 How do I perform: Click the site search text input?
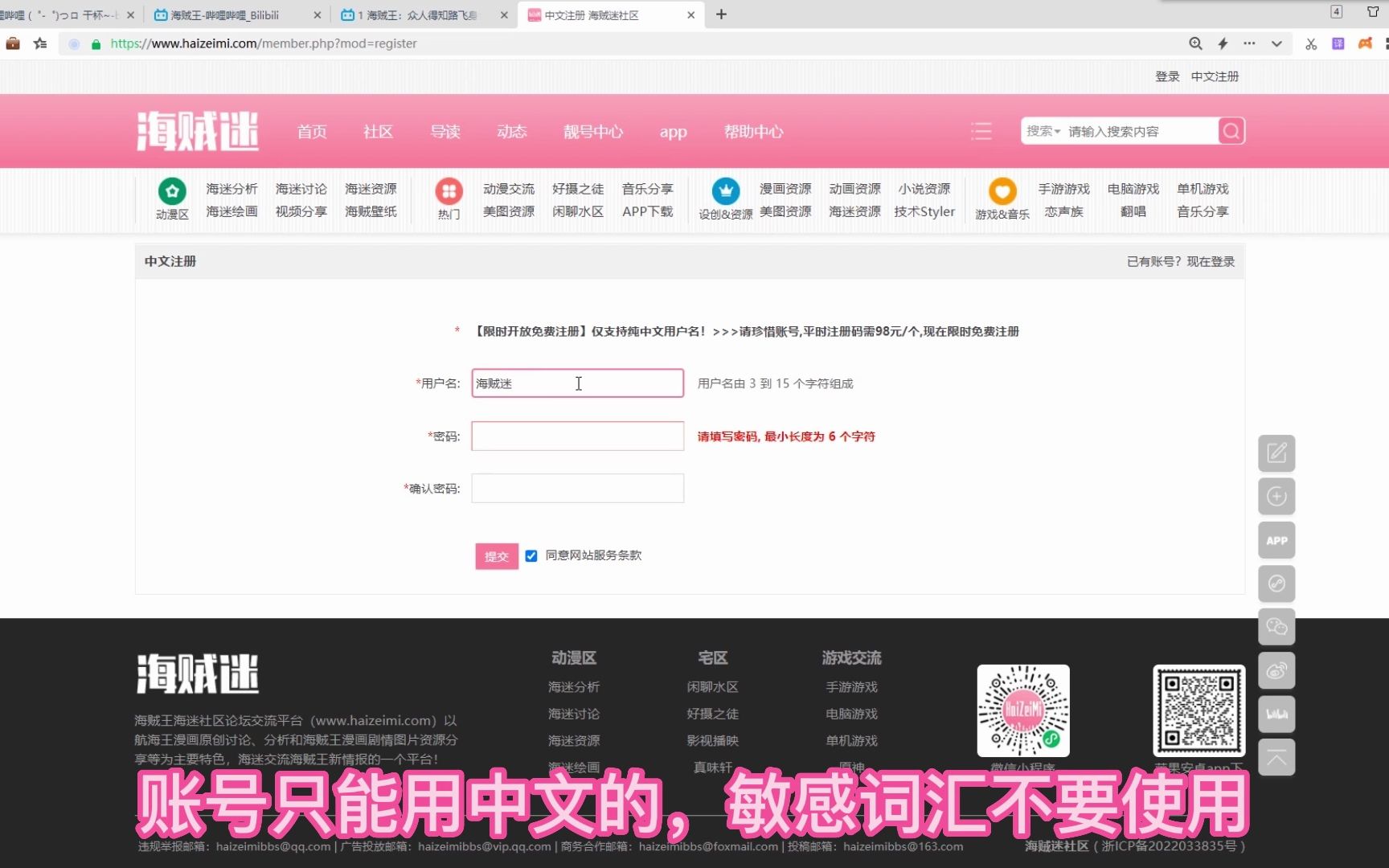click(x=1141, y=131)
